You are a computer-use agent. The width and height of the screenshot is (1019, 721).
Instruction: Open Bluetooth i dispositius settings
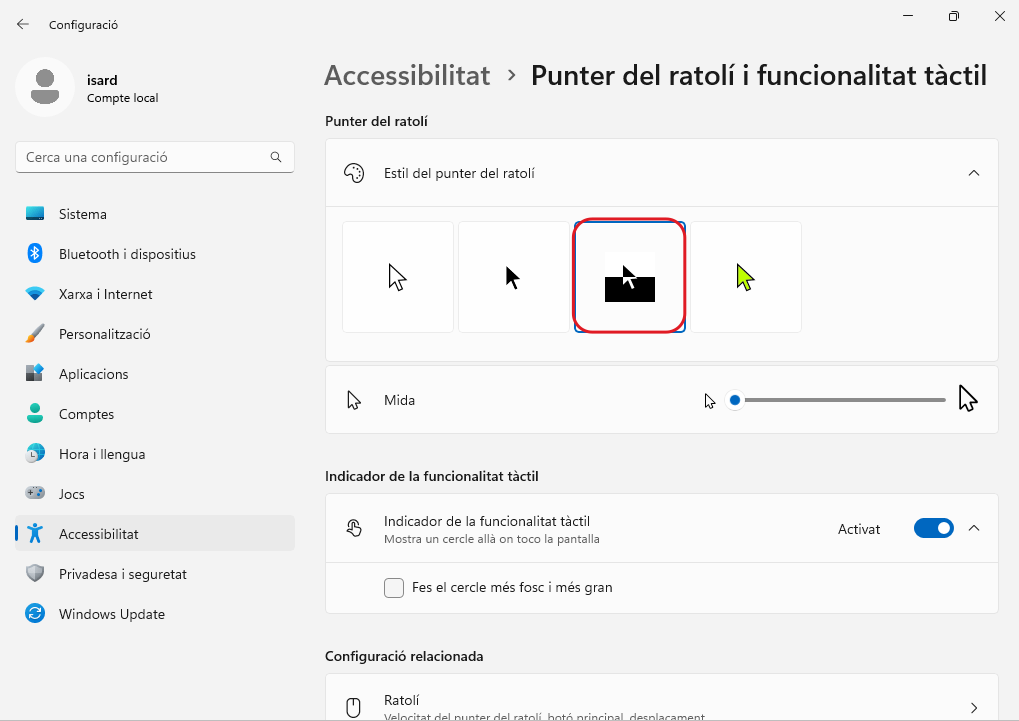coord(127,254)
